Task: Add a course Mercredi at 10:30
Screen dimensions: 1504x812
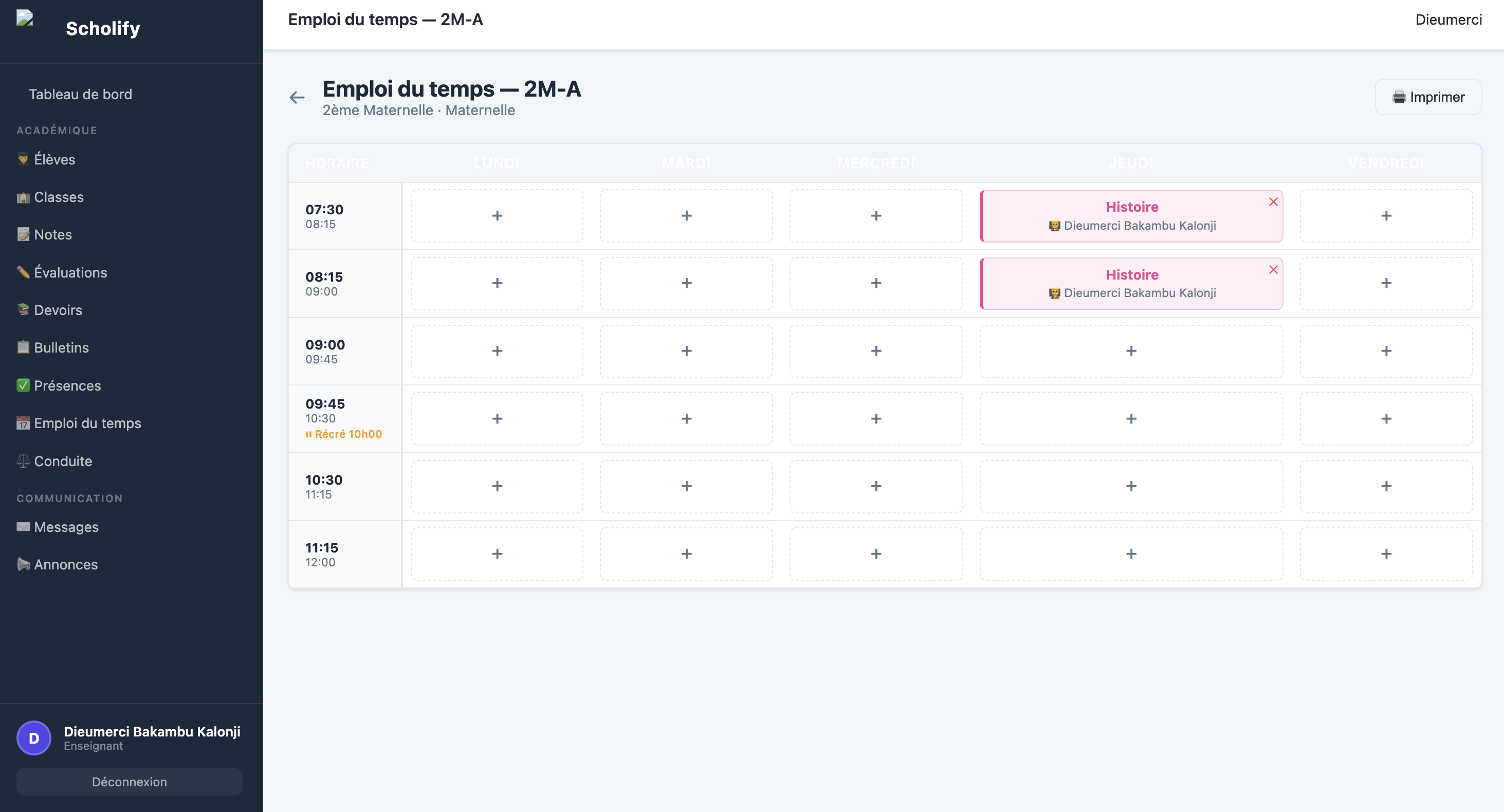Action: tap(876, 486)
